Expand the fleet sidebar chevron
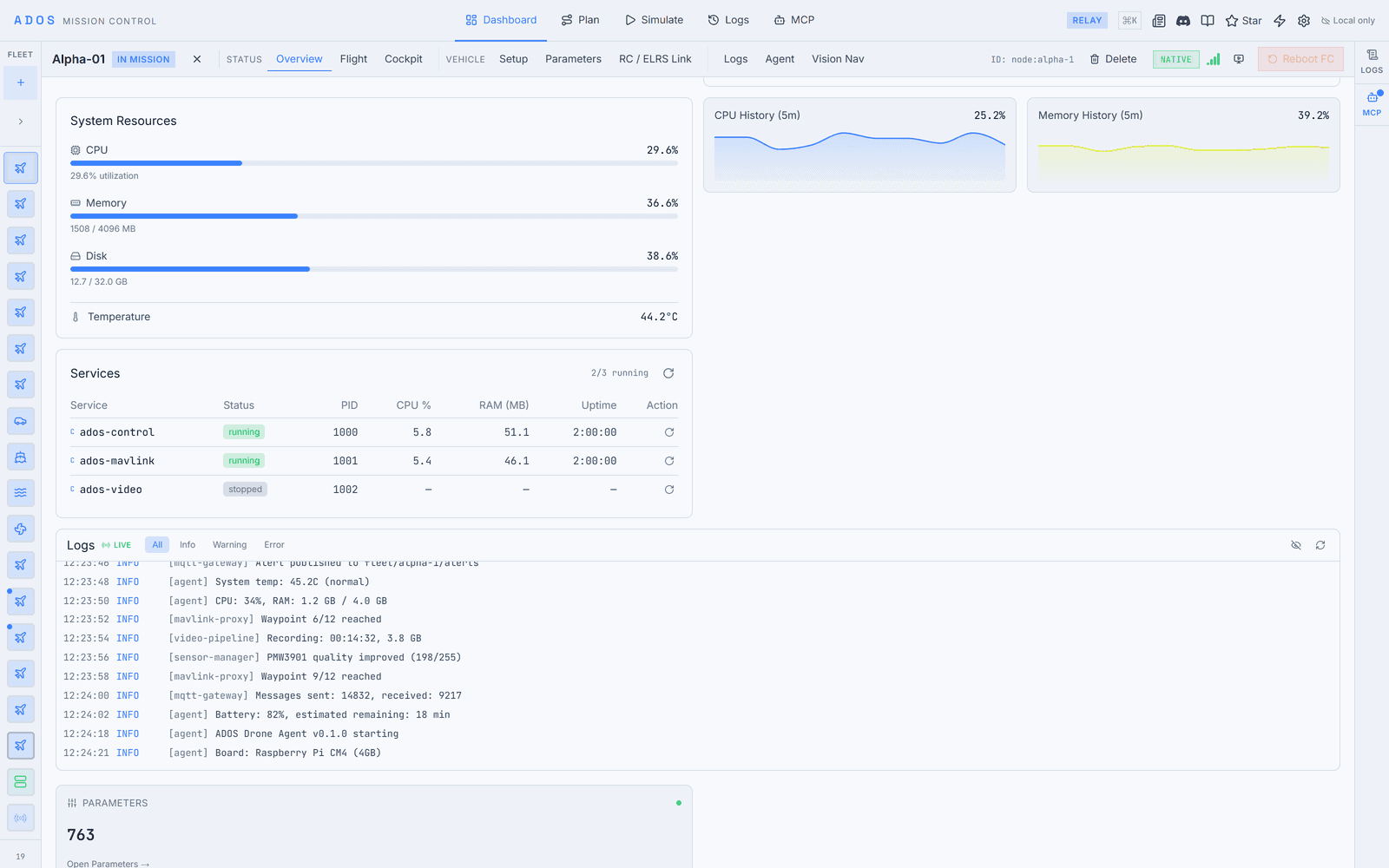This screenshot has height=868, width=1389. tap(21, 122)
